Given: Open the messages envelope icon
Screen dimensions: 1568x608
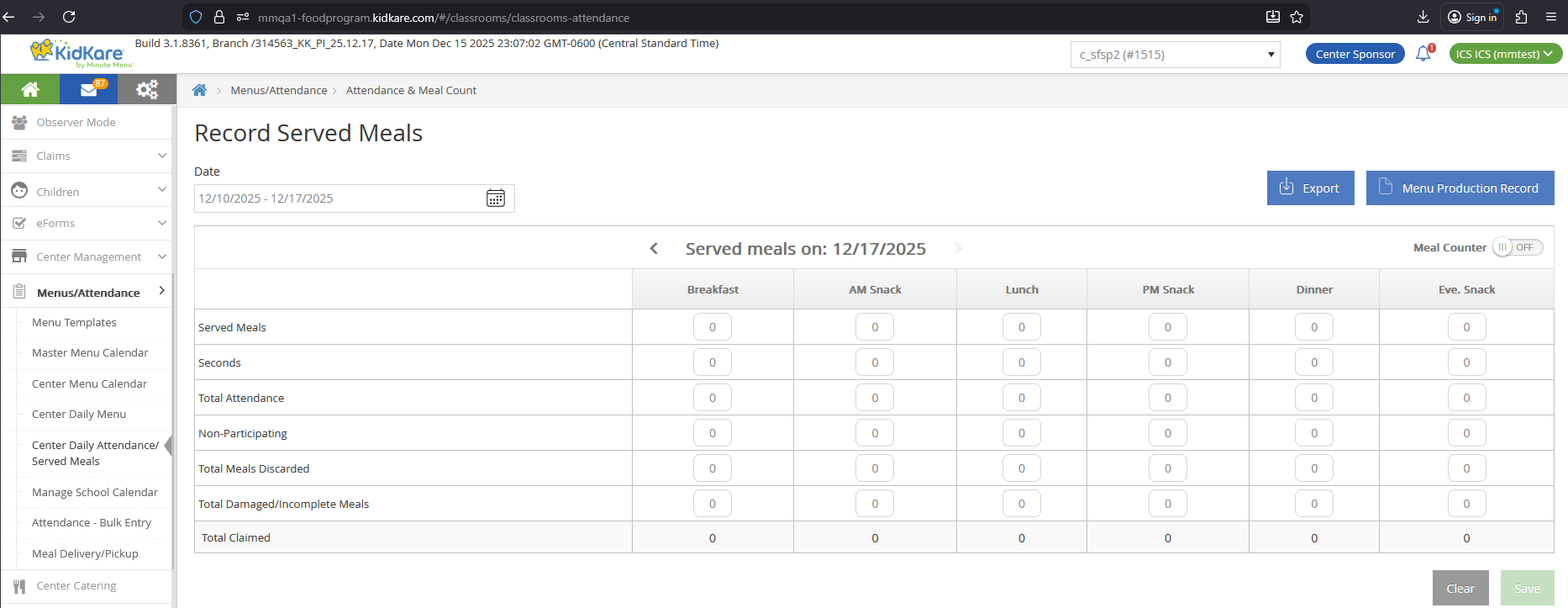Looking at the screenshot, I should tap(89, 89).
